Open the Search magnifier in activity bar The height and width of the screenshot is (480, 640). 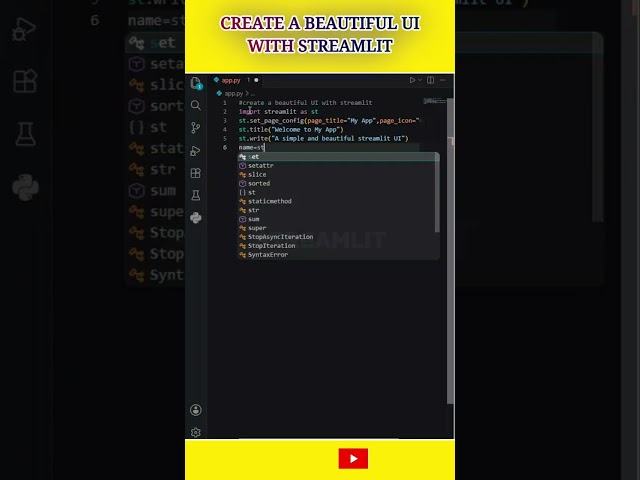point(196,105)
